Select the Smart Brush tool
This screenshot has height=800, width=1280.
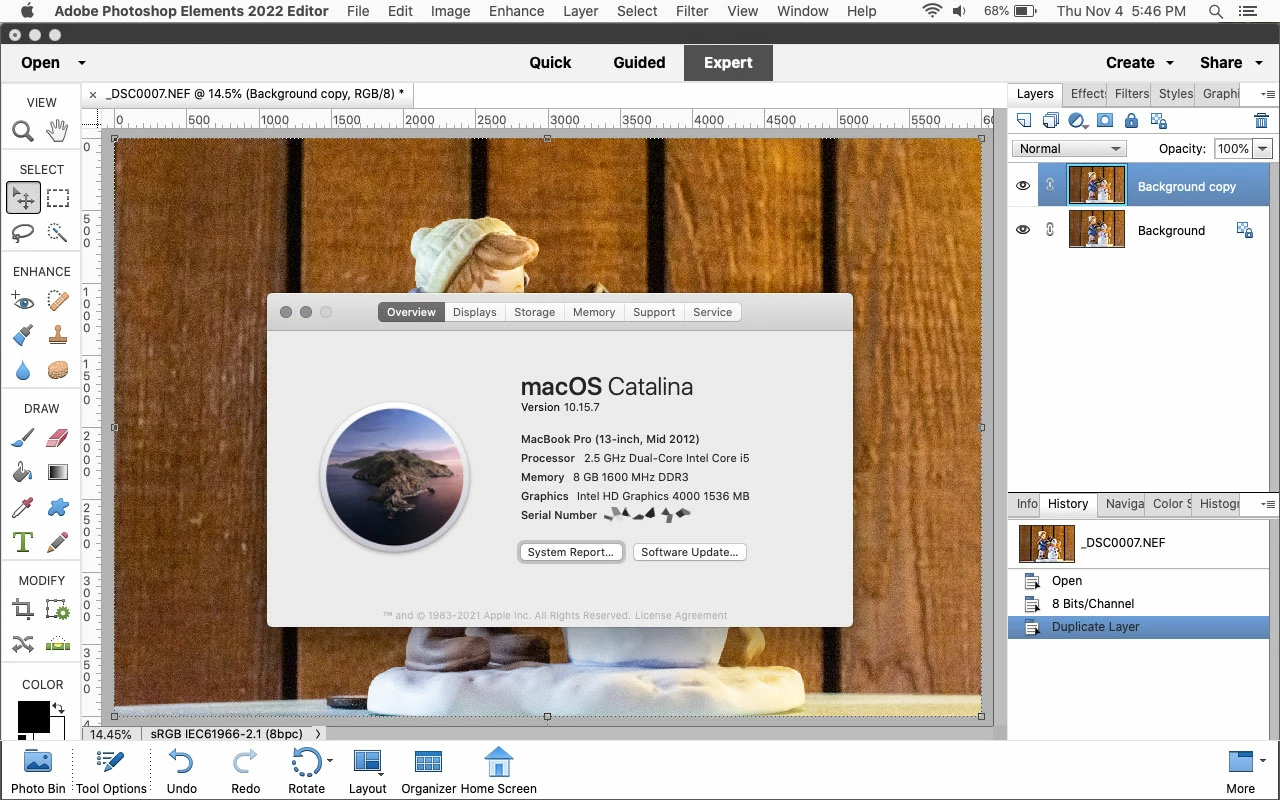[23, 335]
